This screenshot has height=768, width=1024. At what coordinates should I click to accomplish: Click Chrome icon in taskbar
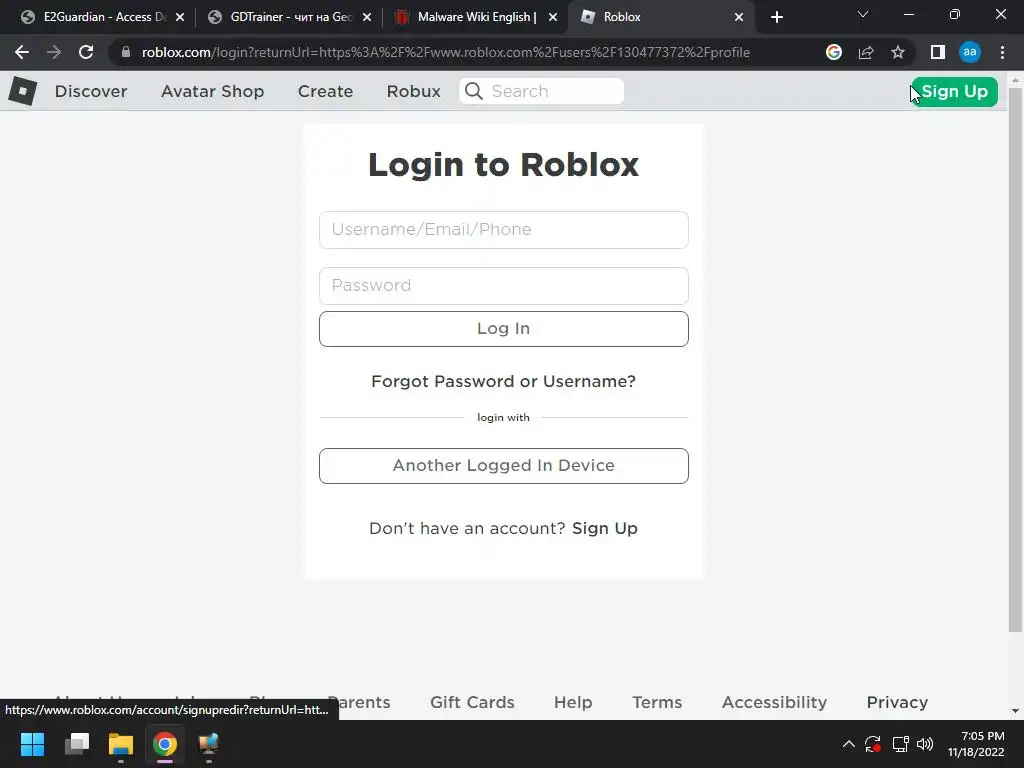(165, 744)
